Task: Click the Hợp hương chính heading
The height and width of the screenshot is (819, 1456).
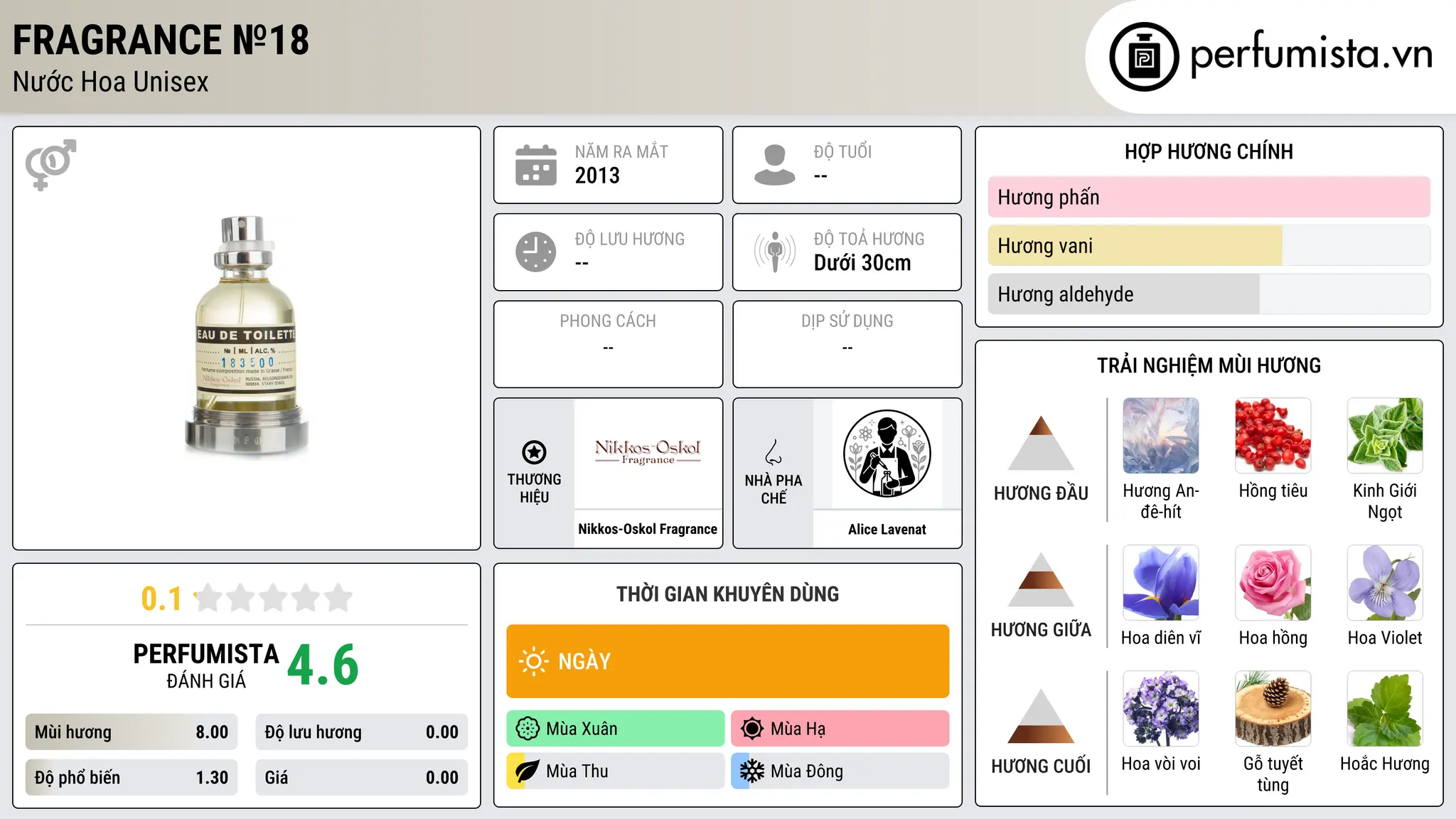Action: click(1209, 151)
